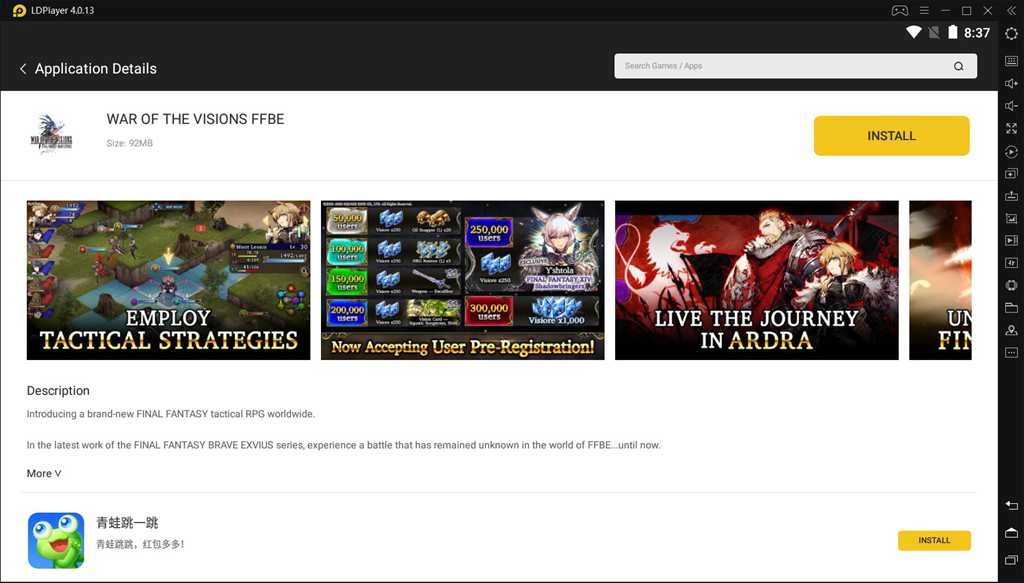This screenshot has height=583, width=1024.
Task: Open the Employ Tactical Strategies screenshot
Action: coord(168,280)
